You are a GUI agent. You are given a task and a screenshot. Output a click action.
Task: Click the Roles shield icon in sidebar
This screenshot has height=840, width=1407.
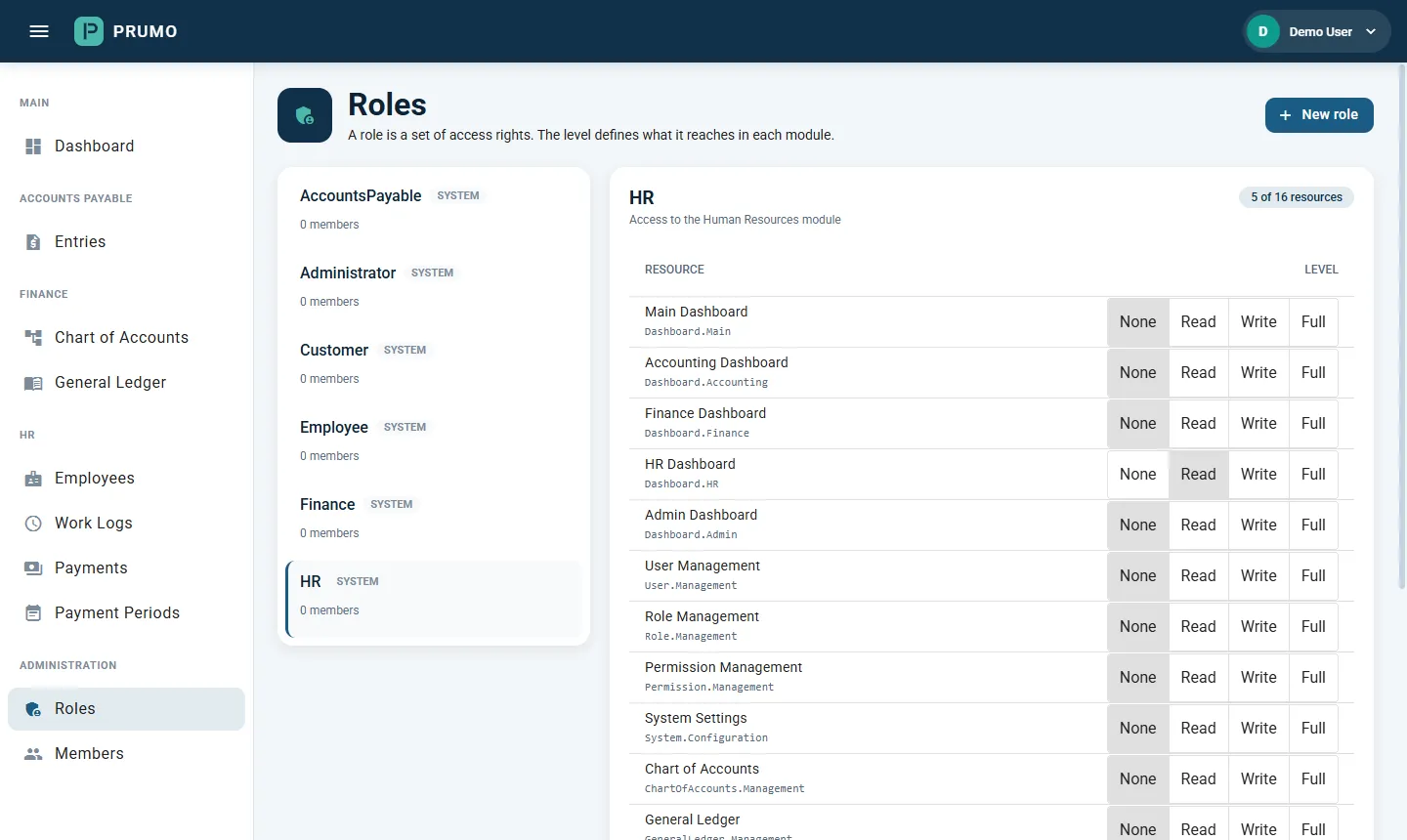tap(33, 709)
